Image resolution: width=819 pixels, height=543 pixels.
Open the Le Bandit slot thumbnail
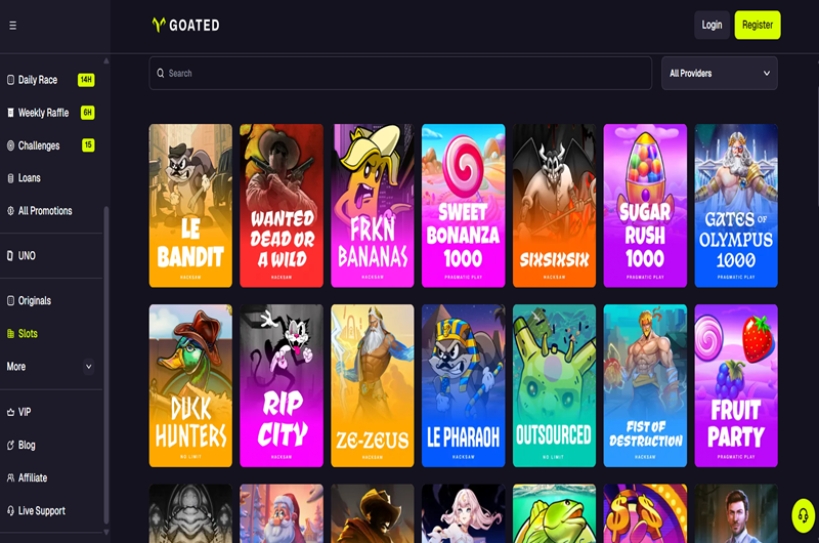pos(191,205)
